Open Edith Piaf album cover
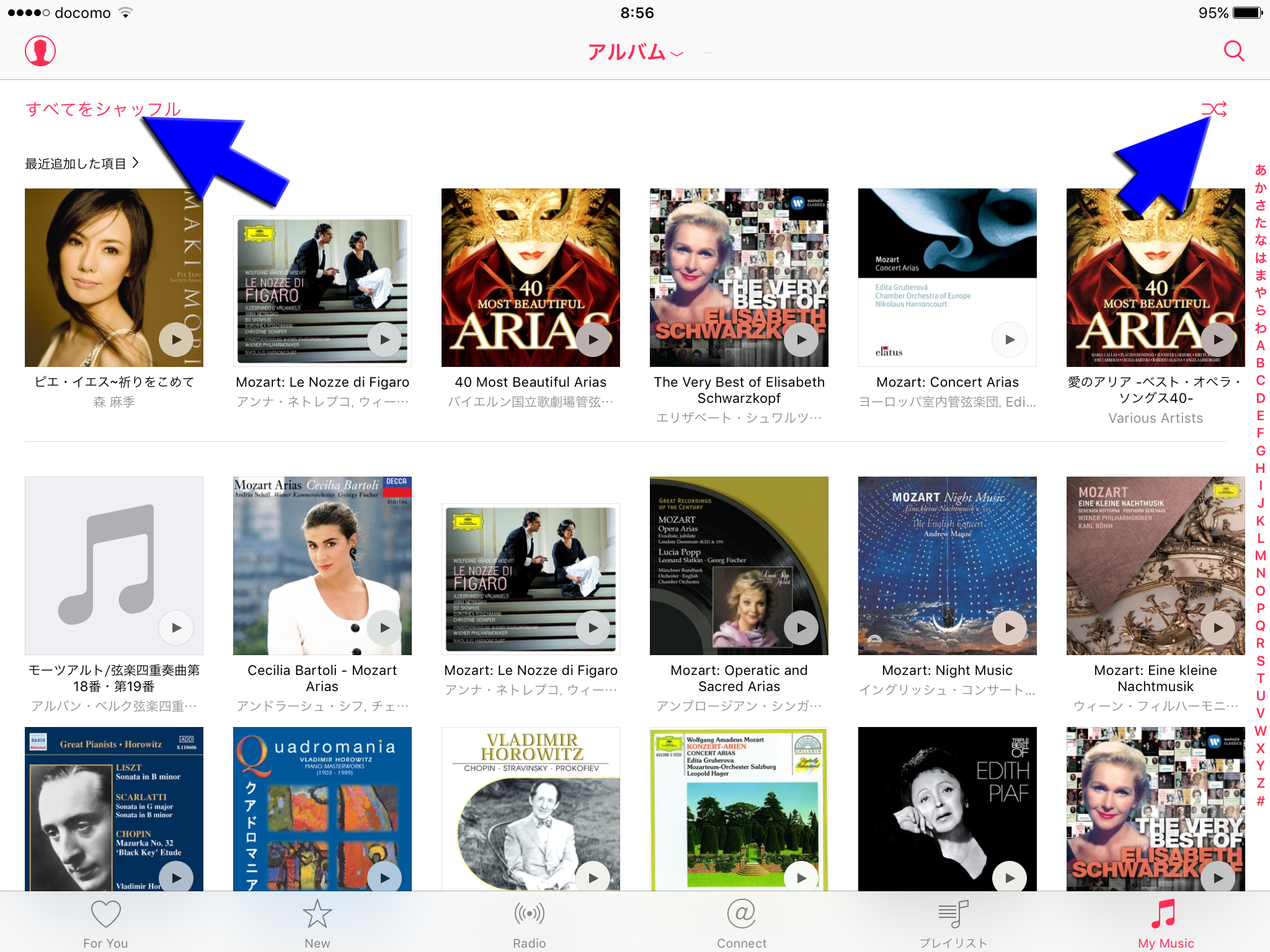 tap(948, 809)
